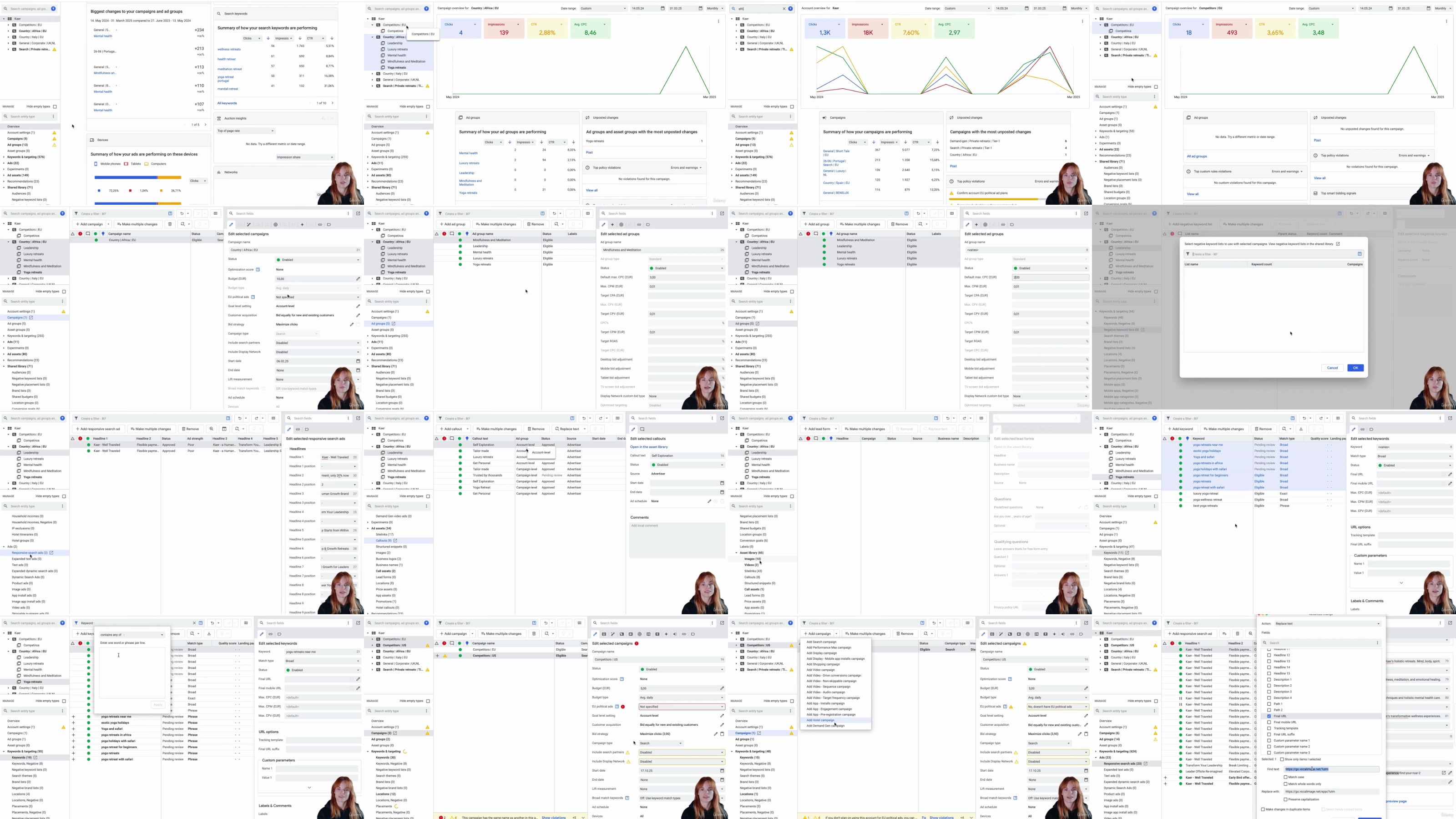The width and height of the screenshot is (1456, 819).
Task: Enable Match case checkbox
Action: click(x=1286, y=777)
